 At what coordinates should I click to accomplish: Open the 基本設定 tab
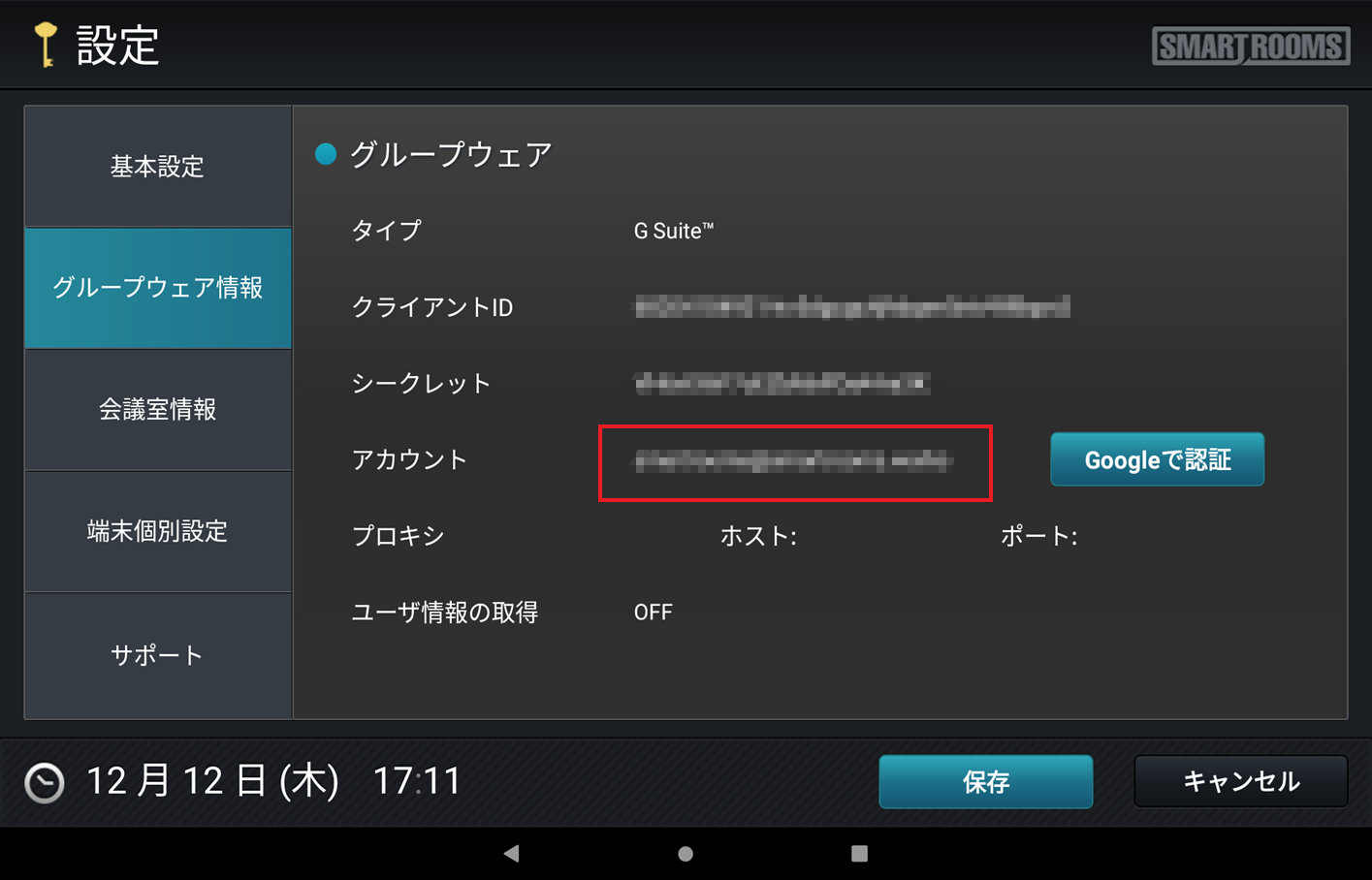157,167
